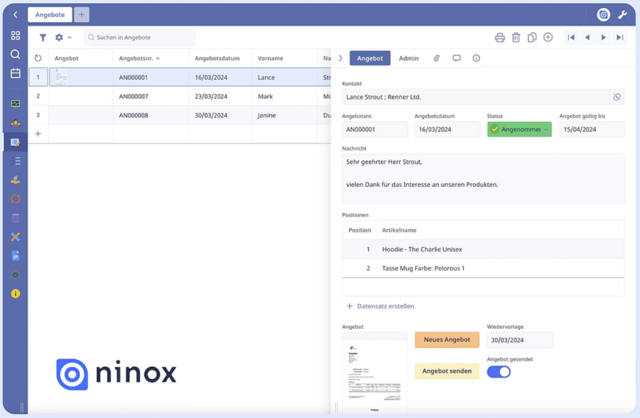Image resolution: width=640 pixels, height=418 pixels.
Task: Click the print icon in the toolbar
Action: pyautogui.click(x=500, y=38)
